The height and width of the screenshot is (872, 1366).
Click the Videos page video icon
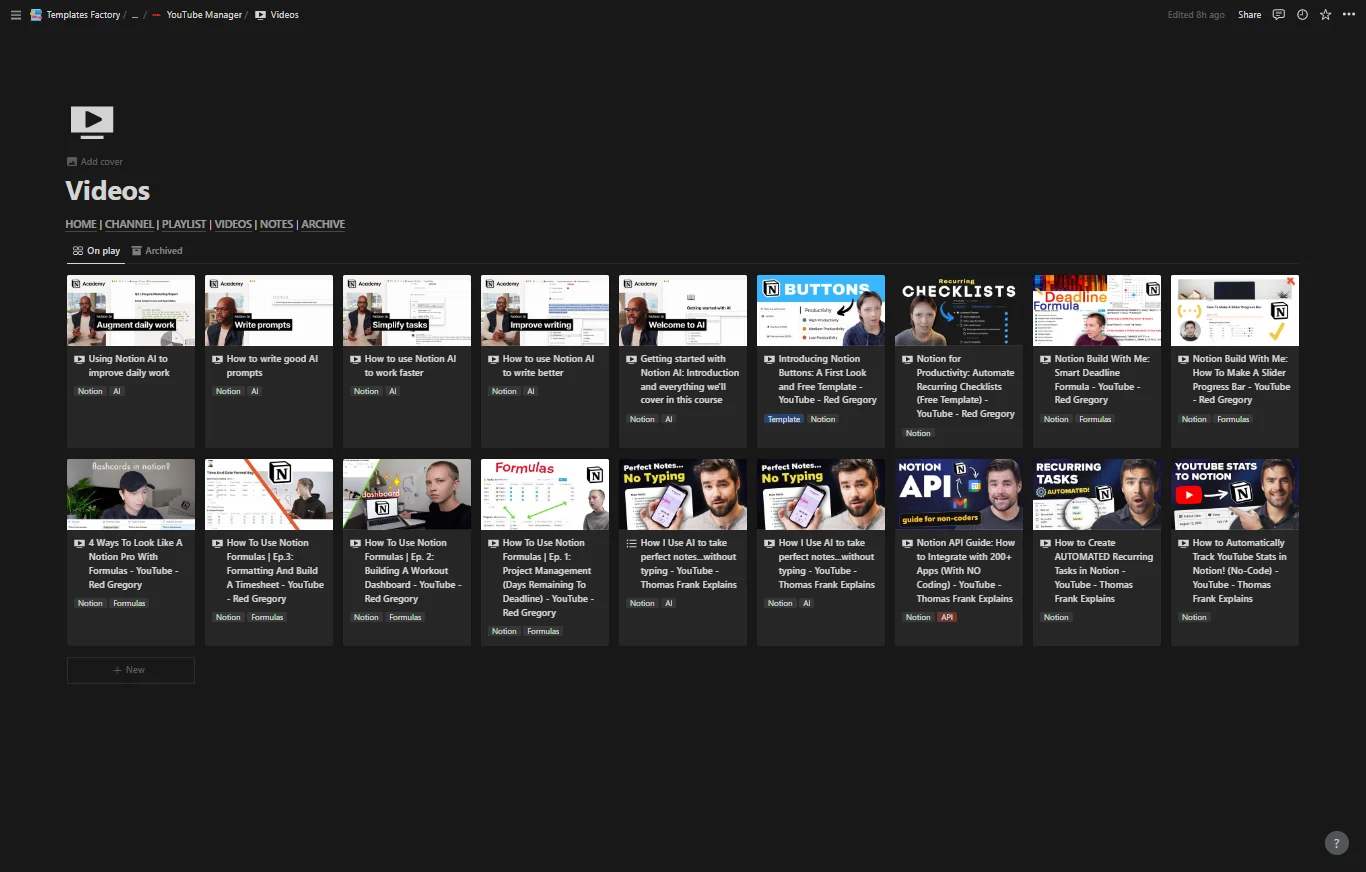coord(92,122)
